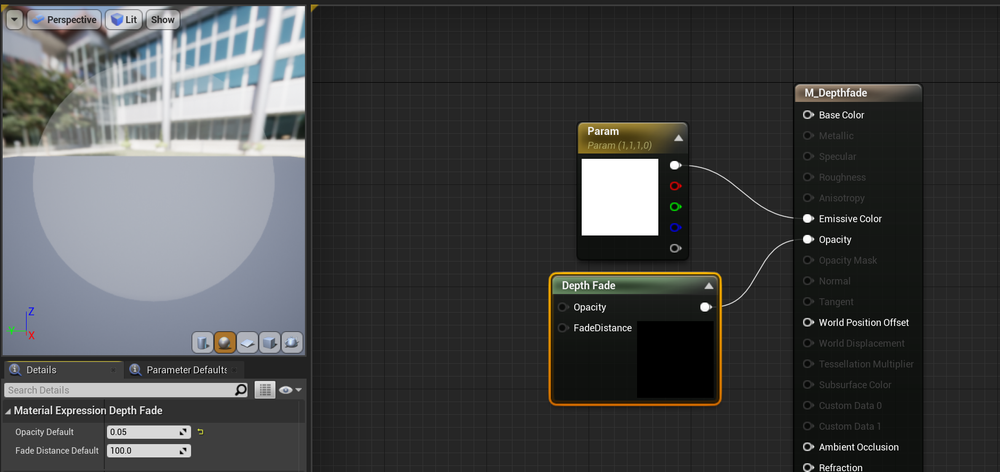Click the Custom Data 0 label
1000x472 pixels.
(850, 406)
